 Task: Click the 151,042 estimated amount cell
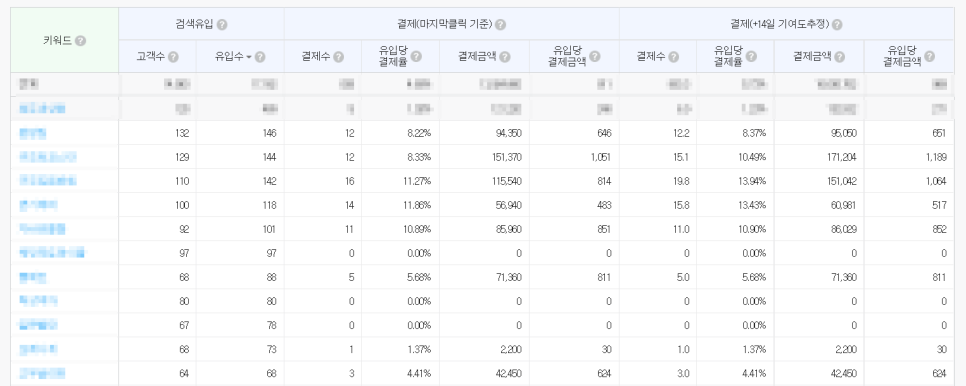tap(819, 181)
